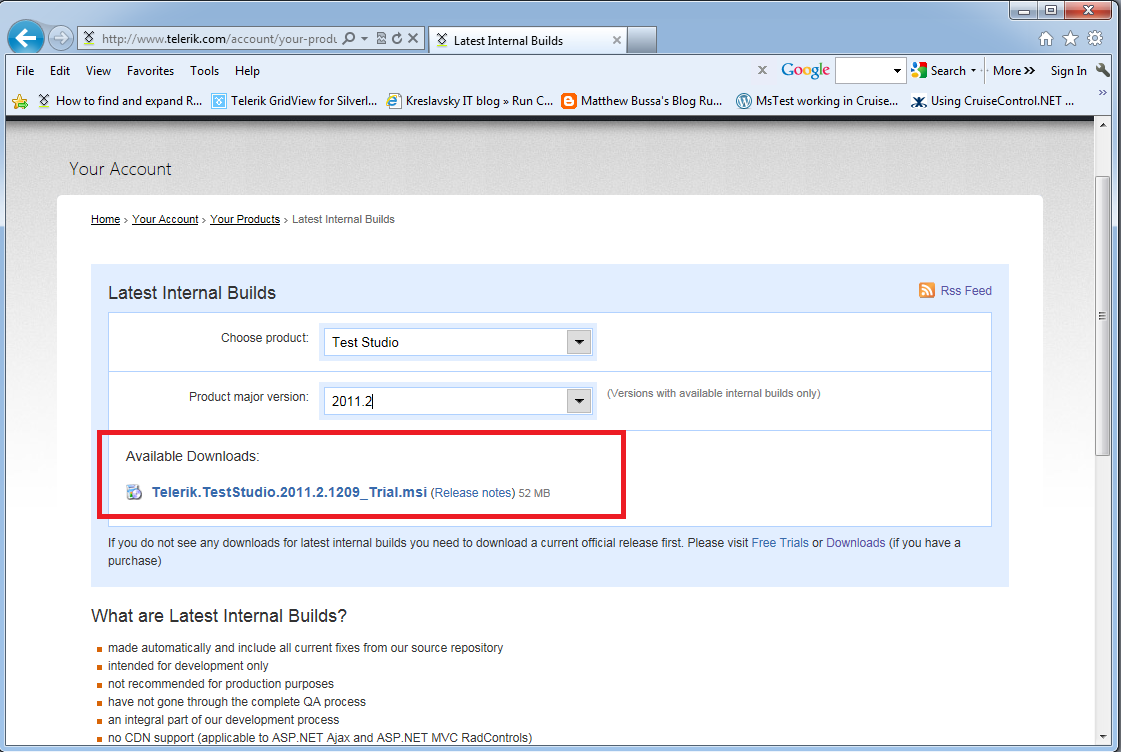Click the Google toolbar Search button
1121x752 pixels.
[939, 71]
